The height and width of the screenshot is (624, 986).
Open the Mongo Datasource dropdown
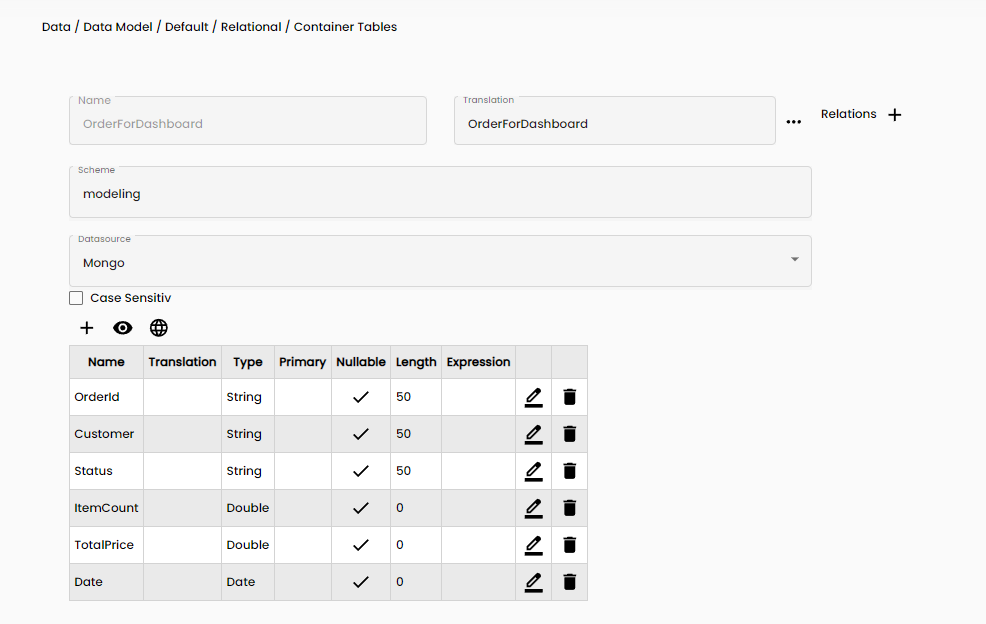click(x=794, y=259)
